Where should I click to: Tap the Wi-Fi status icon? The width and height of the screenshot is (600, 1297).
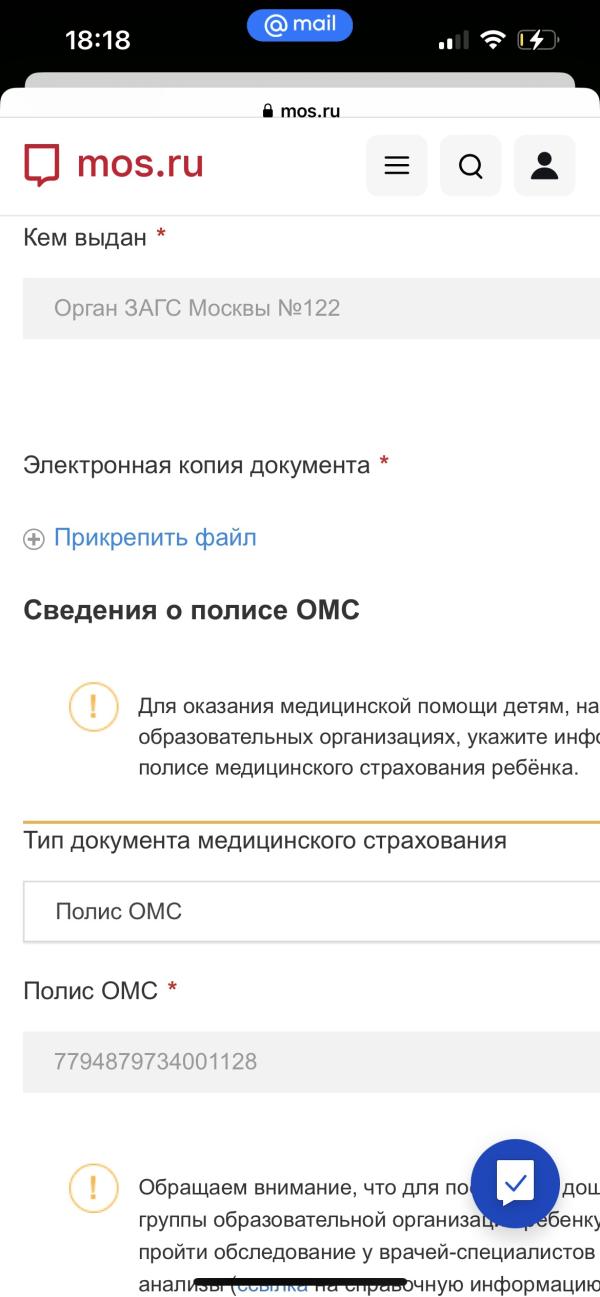coord(492,40)
